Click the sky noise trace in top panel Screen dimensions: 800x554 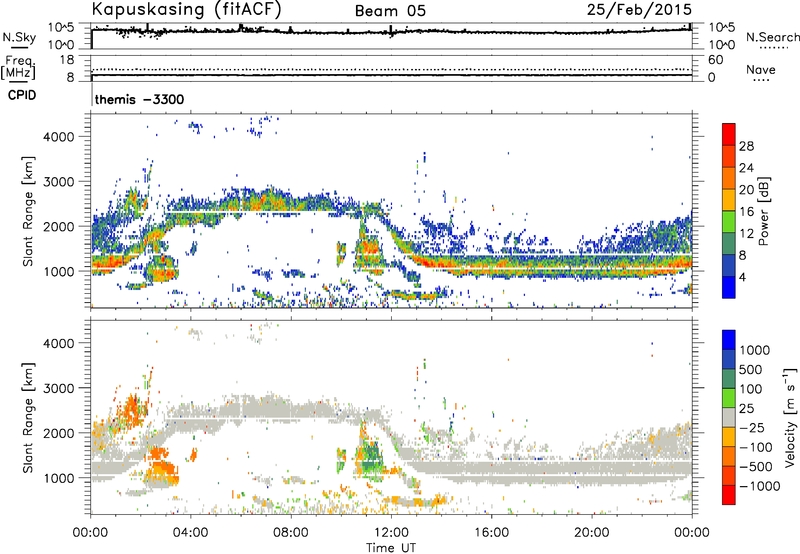391,32
